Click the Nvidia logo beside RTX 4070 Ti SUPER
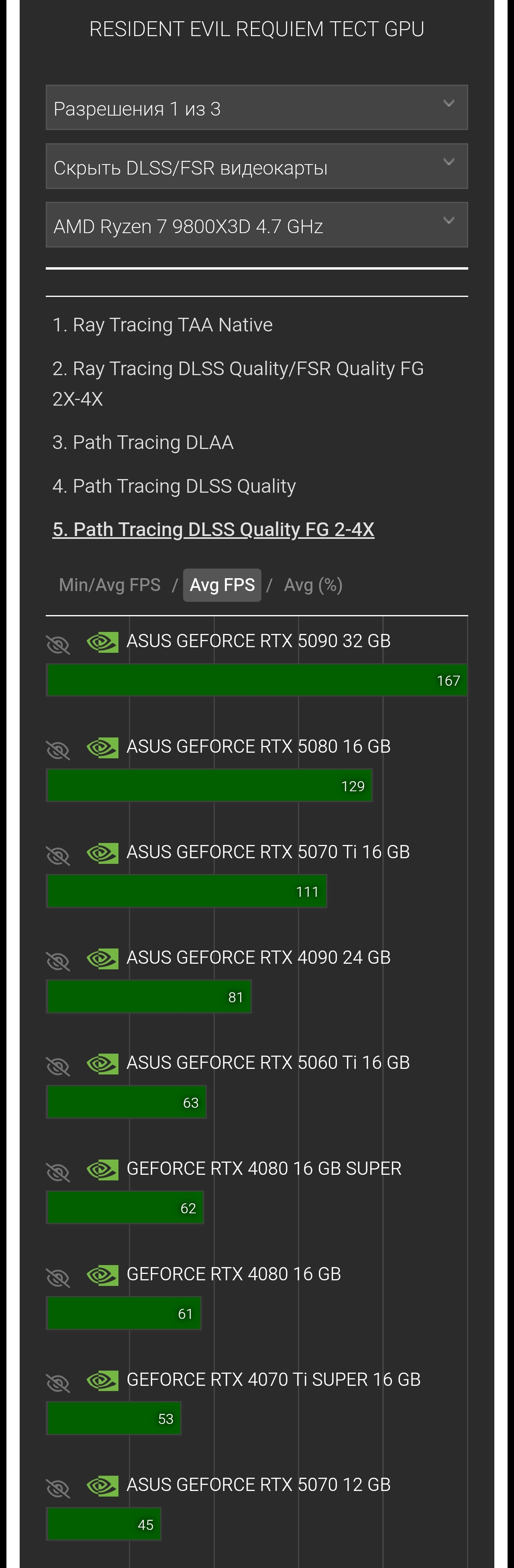Screen dimensions: 514x1568 [x=102, y=1381]
